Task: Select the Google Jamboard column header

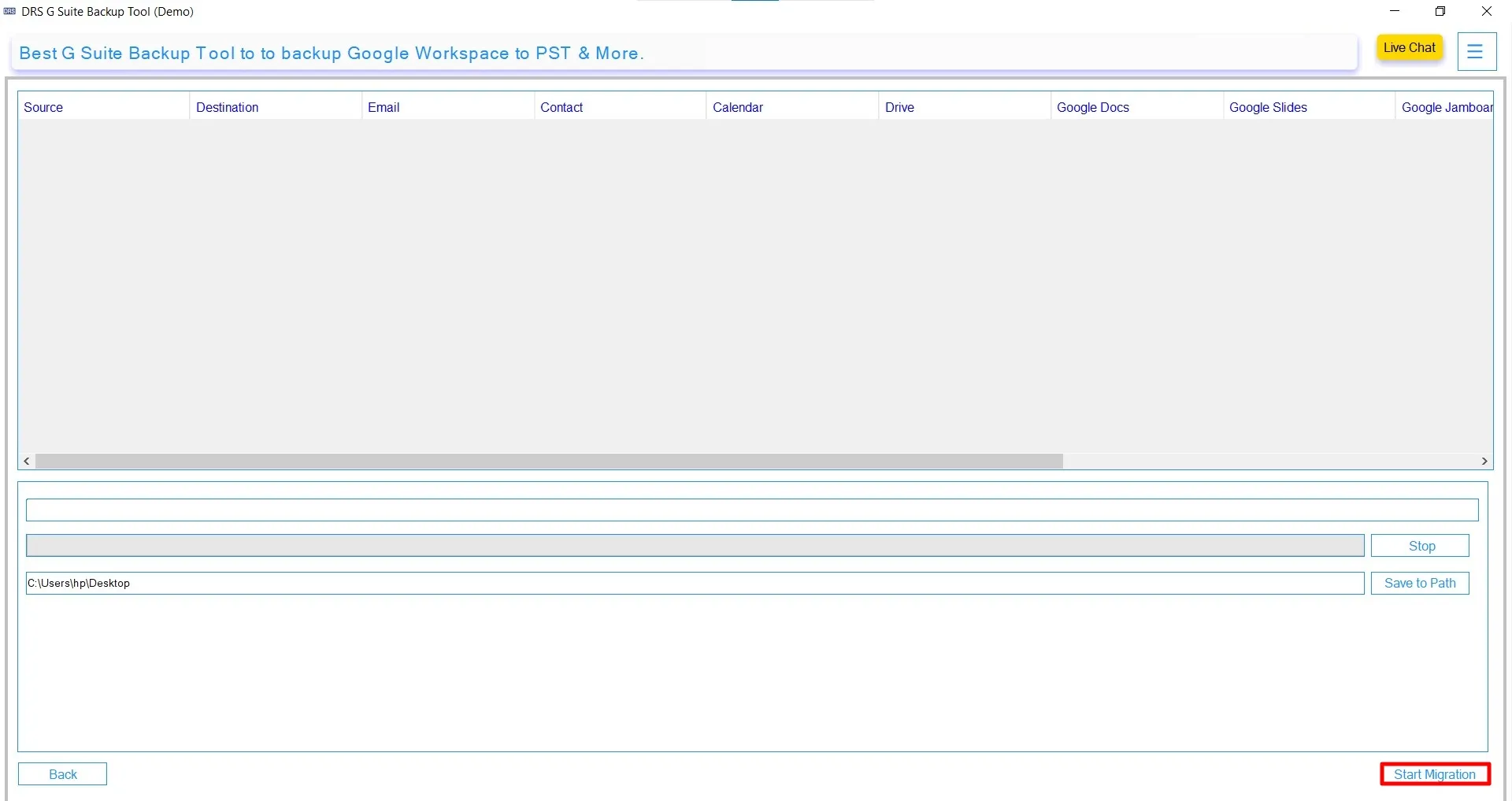Action: tap(1445, 107)
